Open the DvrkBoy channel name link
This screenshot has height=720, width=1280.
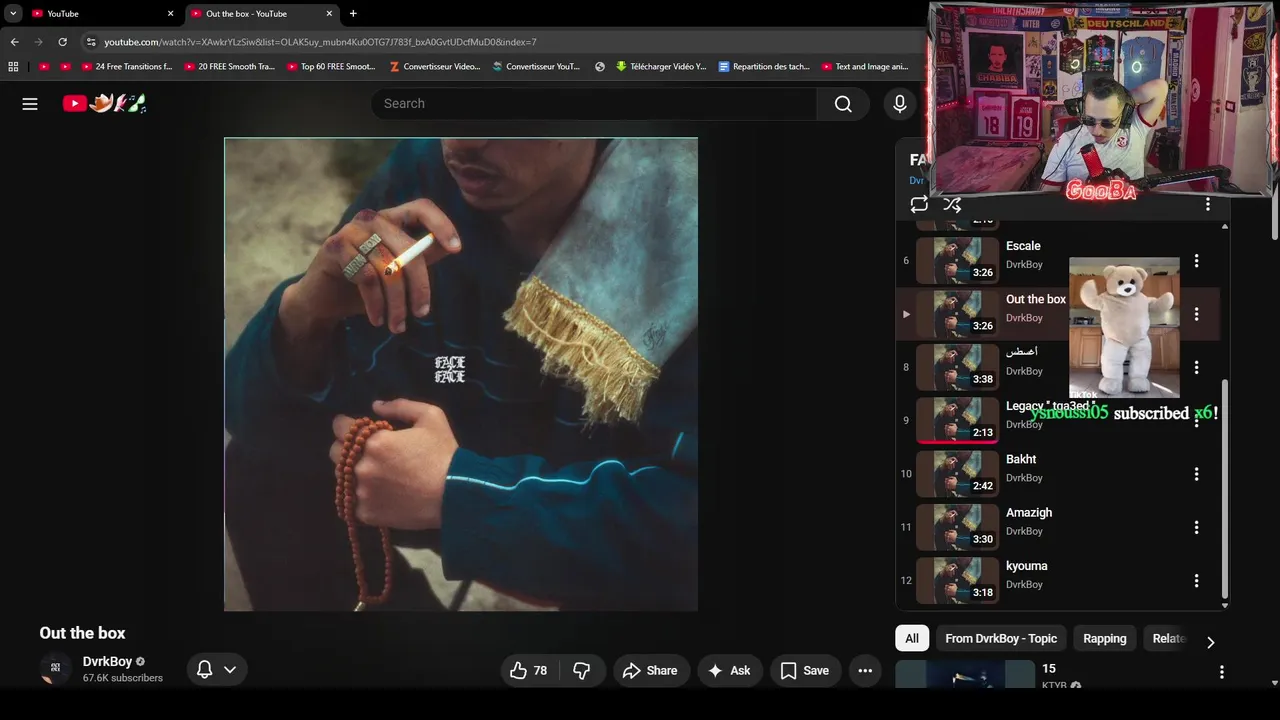coord(107,662)
